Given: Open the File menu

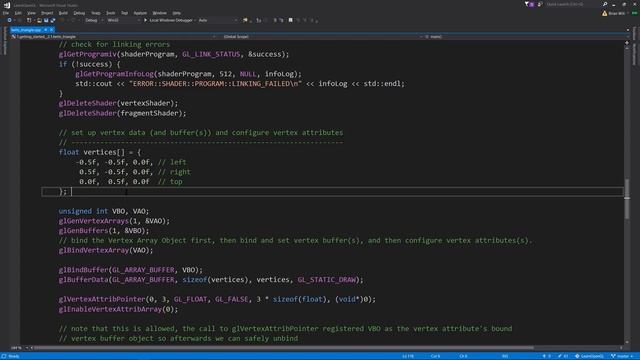Looking at the screenshot, I should click(6, 13).
